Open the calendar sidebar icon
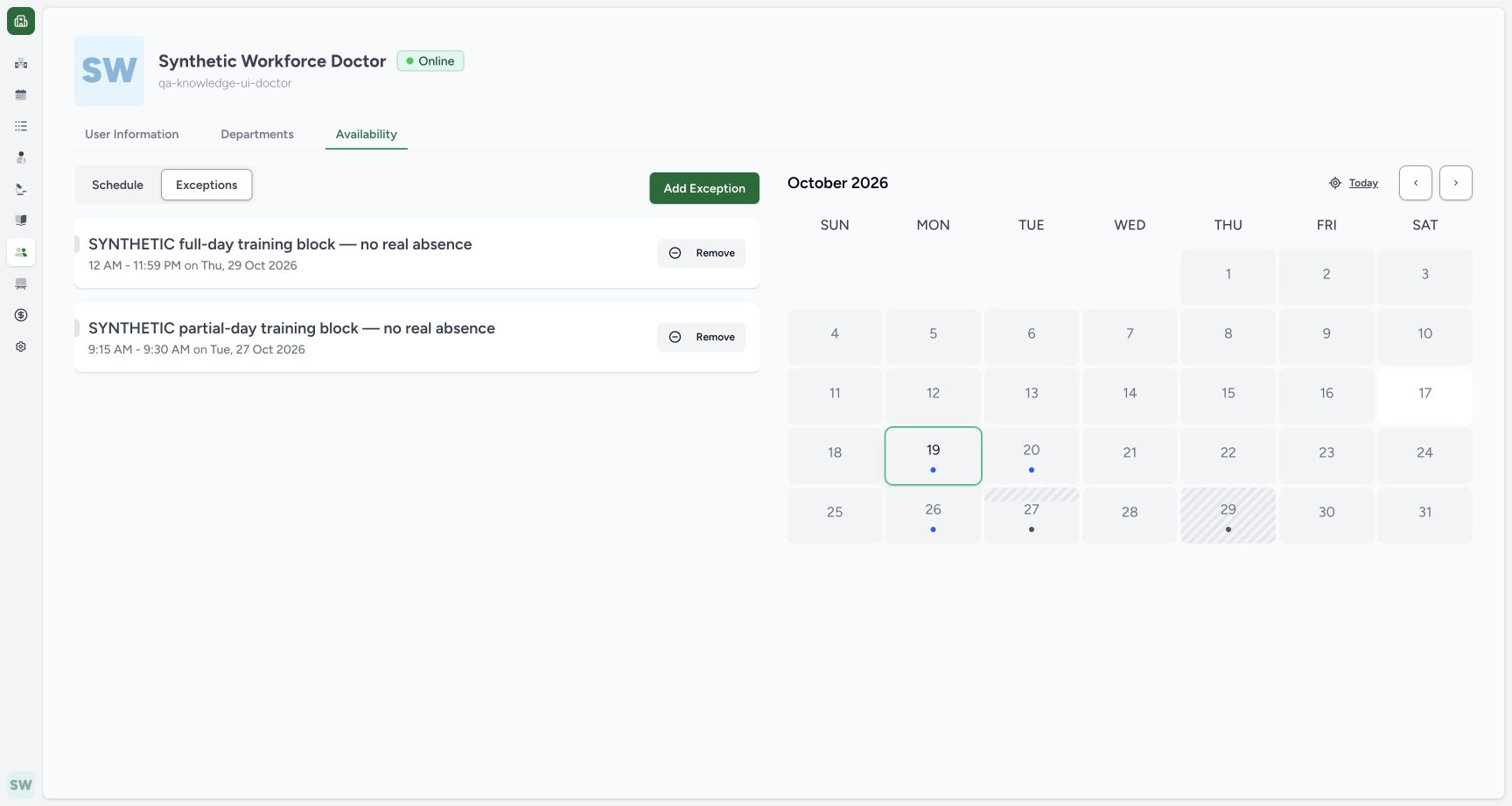Viewport: 1512px width, 806px height. [x=21, y=95]
